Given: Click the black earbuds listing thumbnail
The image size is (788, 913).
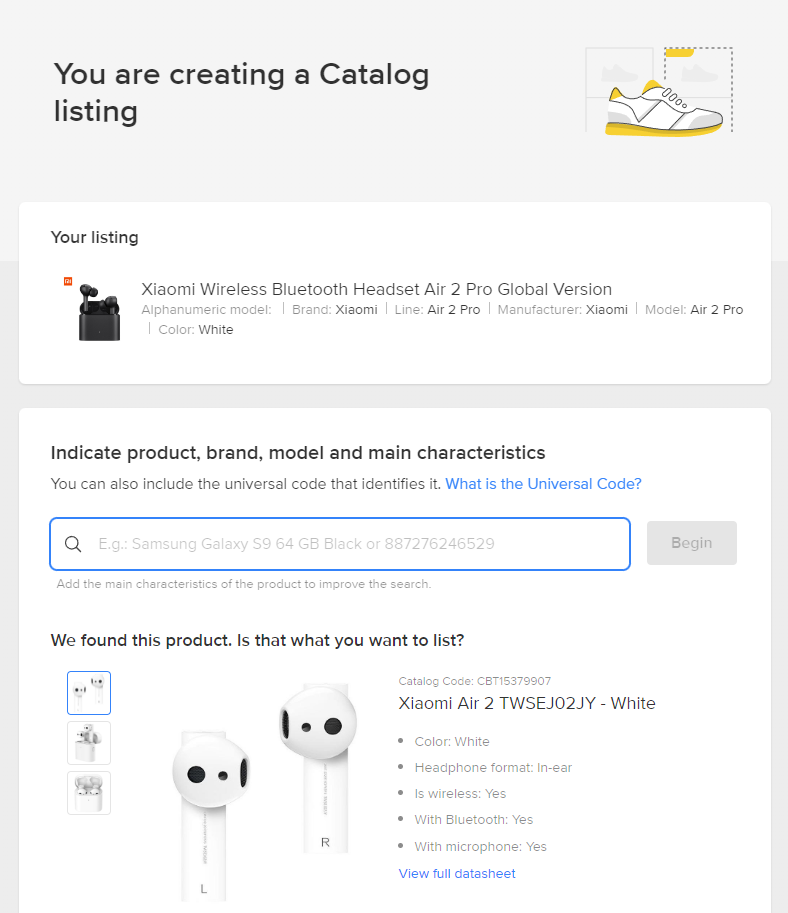Looking at the screenshot, I should 99,309.
